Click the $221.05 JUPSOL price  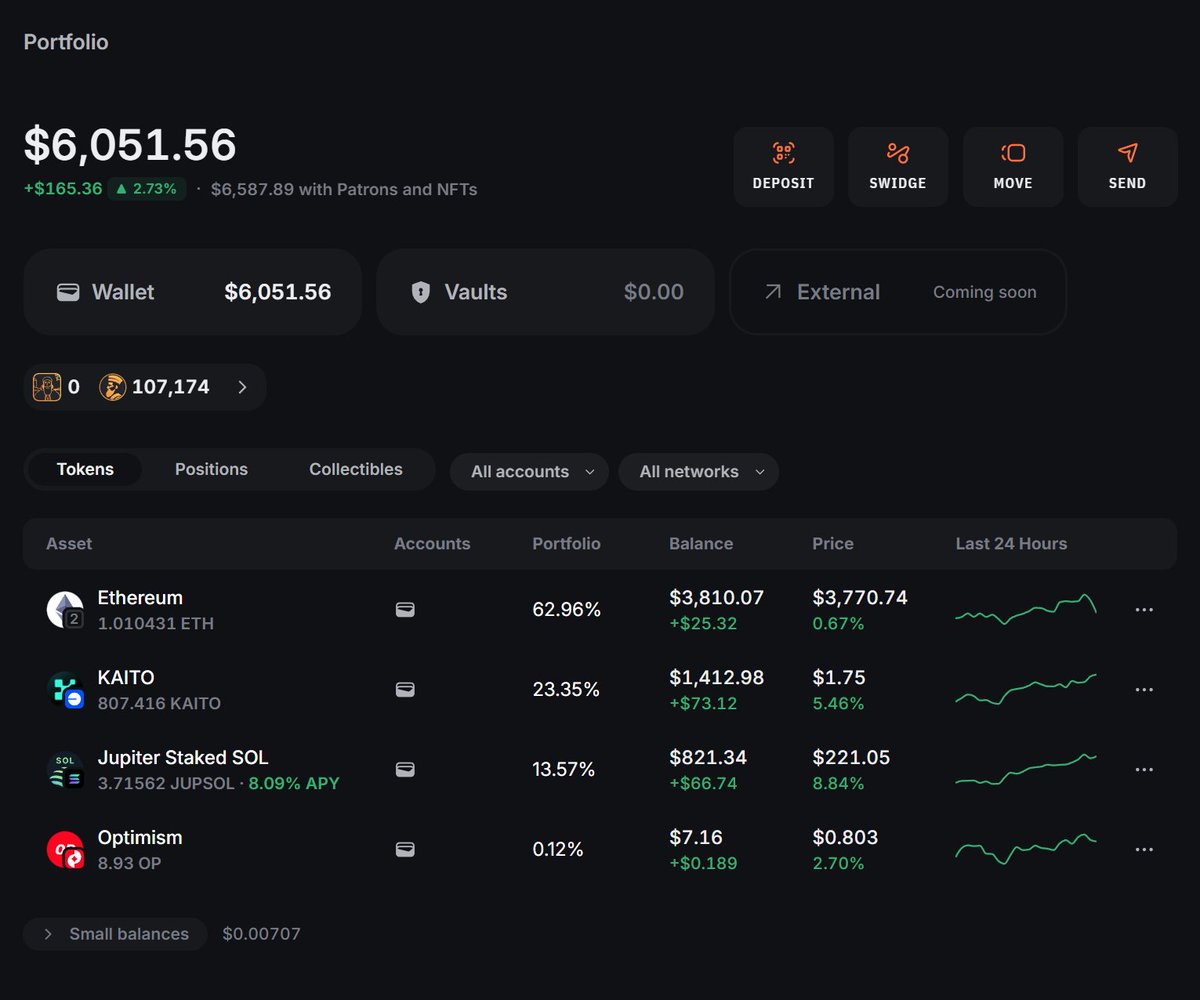point(851,758)
